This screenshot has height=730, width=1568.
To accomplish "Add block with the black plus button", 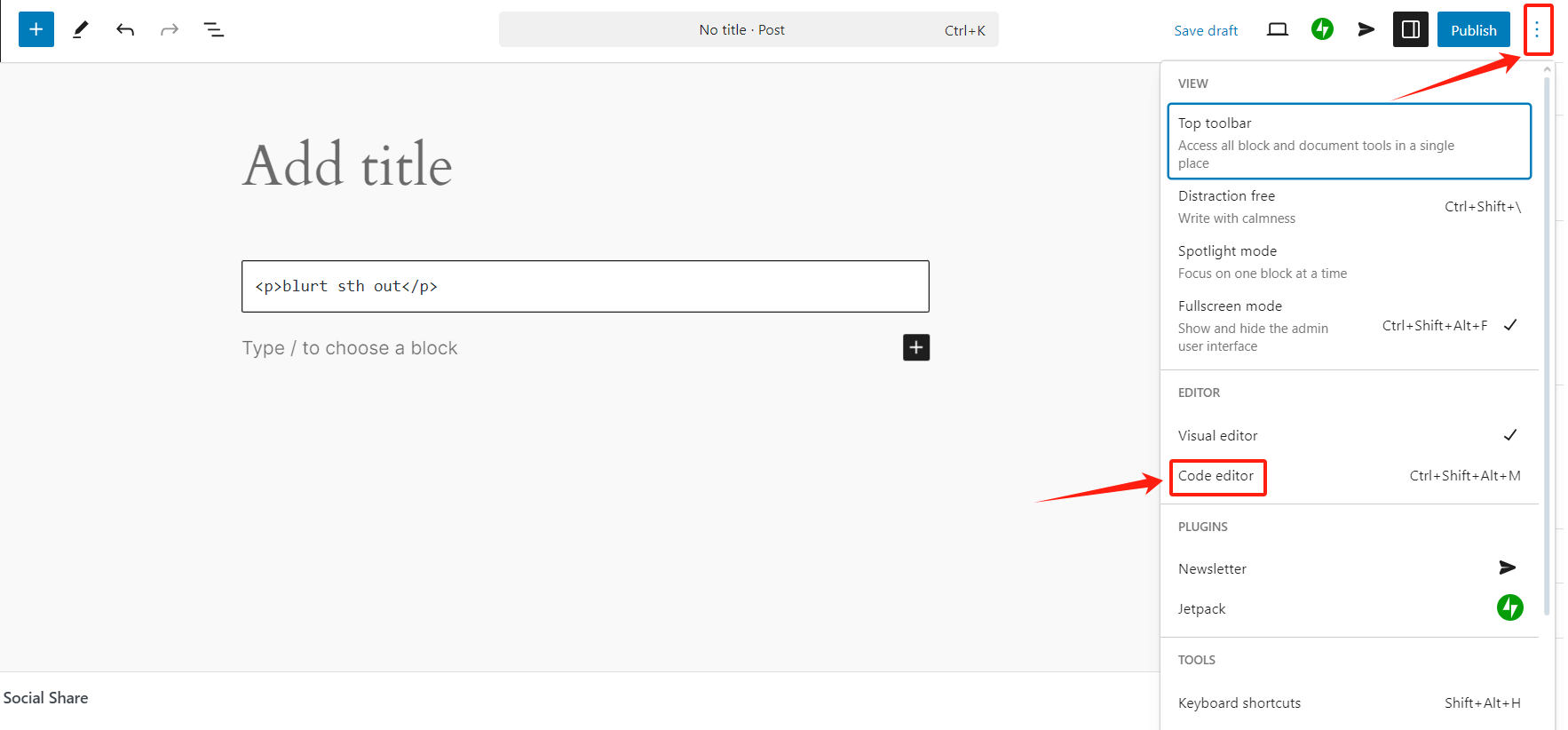I will [916, 347].
